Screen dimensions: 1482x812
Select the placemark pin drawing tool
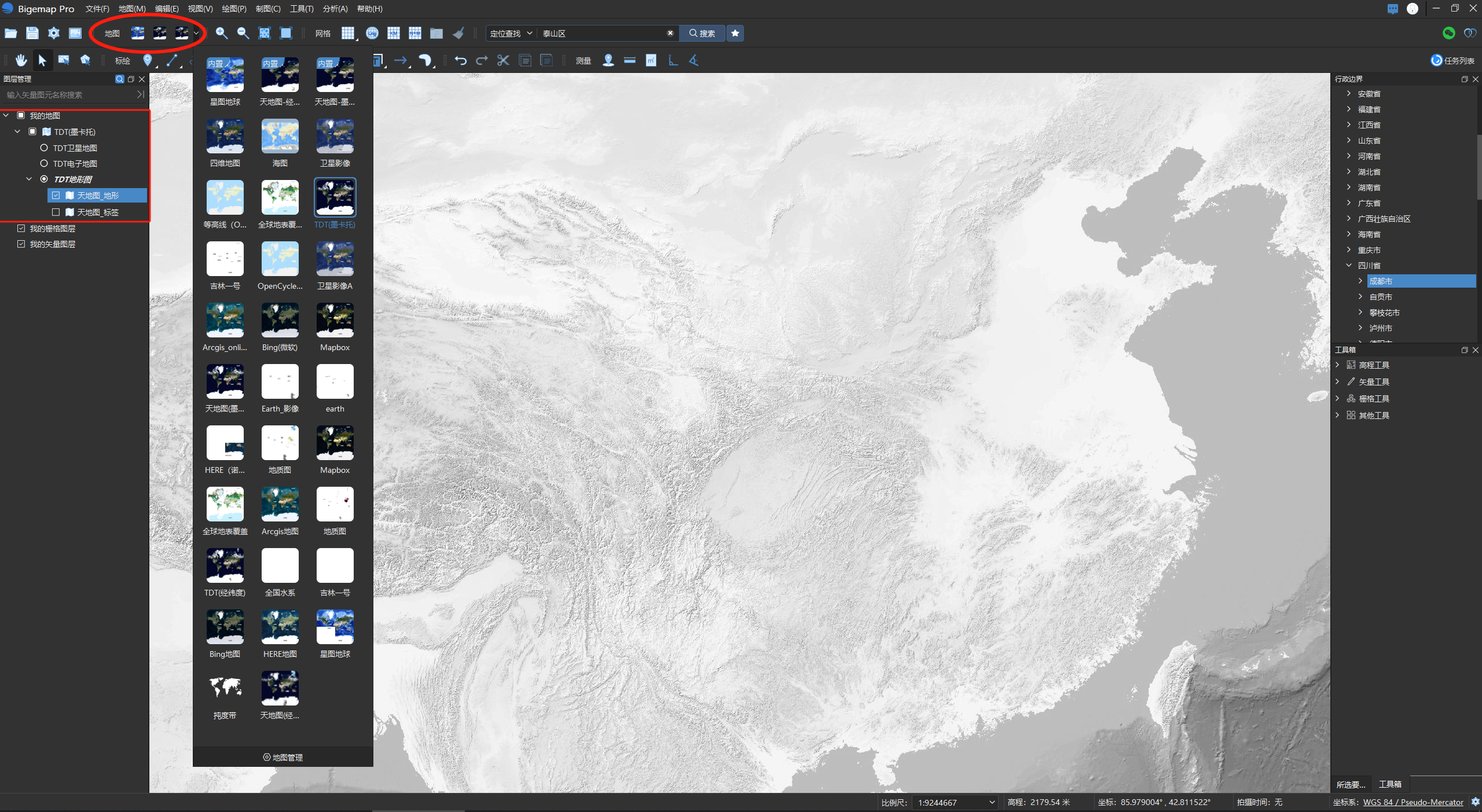tap(148, 60)
